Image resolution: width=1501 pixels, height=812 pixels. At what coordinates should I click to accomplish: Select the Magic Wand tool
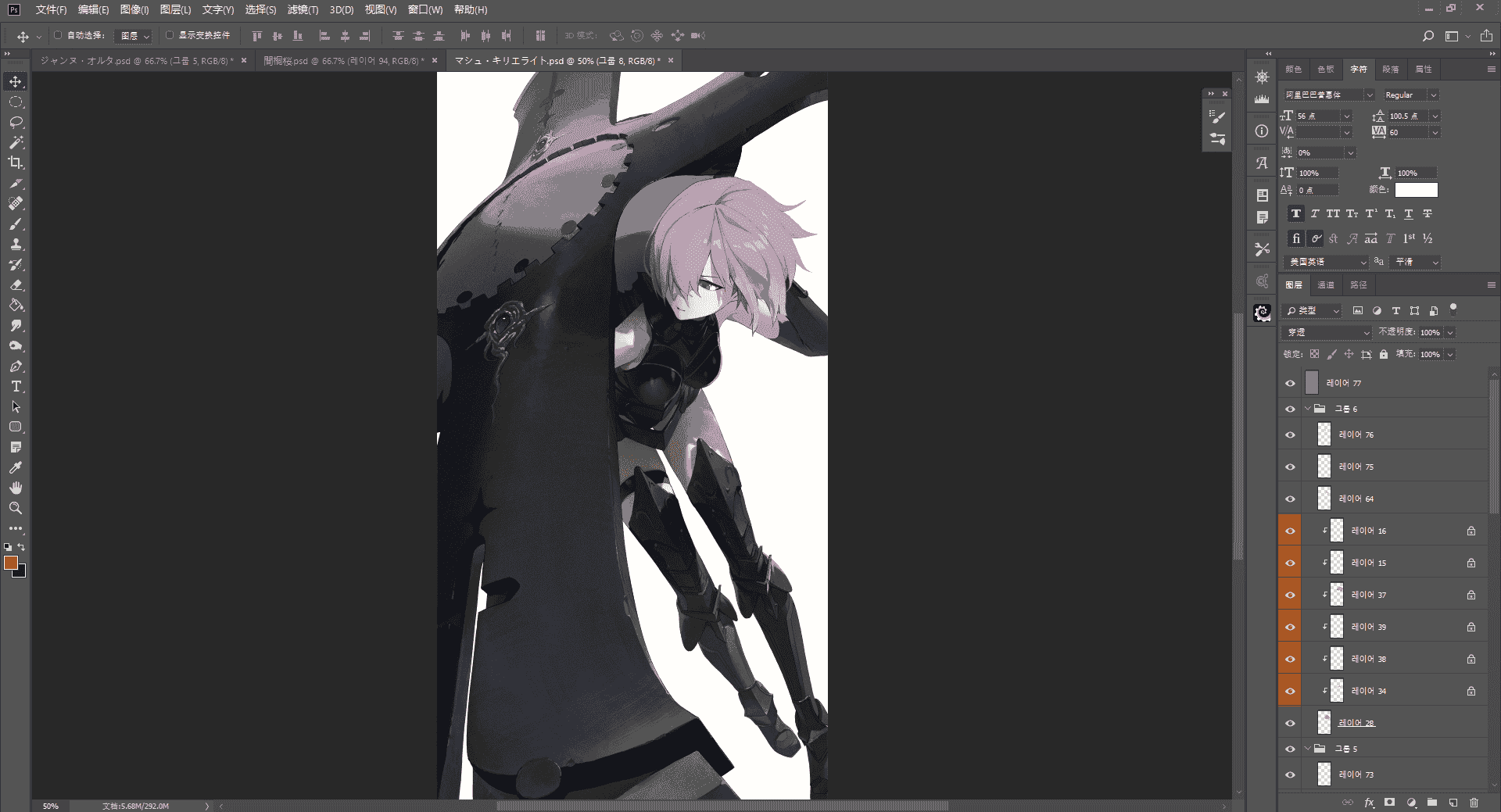click(x=16, y=142)
